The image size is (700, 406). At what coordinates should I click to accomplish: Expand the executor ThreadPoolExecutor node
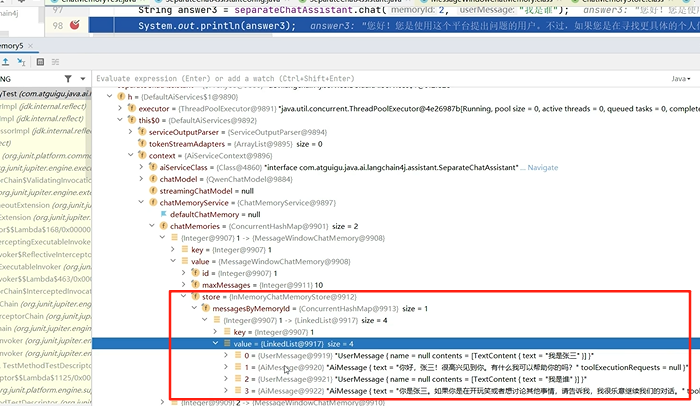(120, 109)
